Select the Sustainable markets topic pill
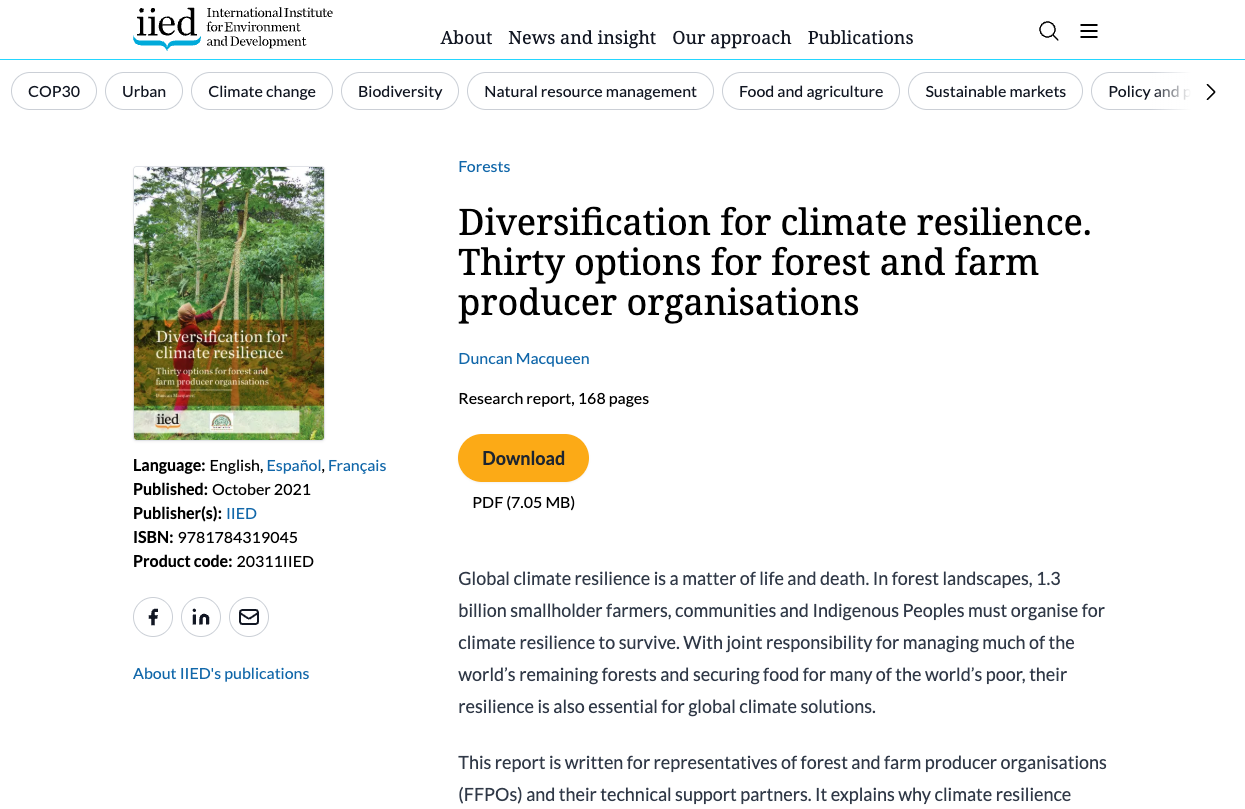The height and width of the screenshot is (809, 1245). pos(995,91)
